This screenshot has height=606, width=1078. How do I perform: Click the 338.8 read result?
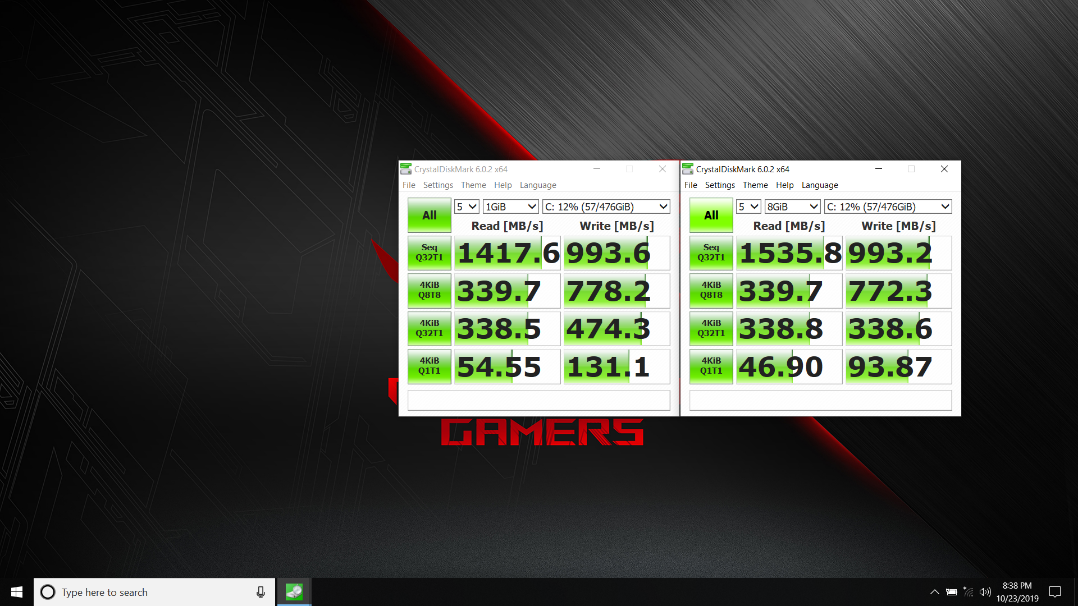coord(789,328)
